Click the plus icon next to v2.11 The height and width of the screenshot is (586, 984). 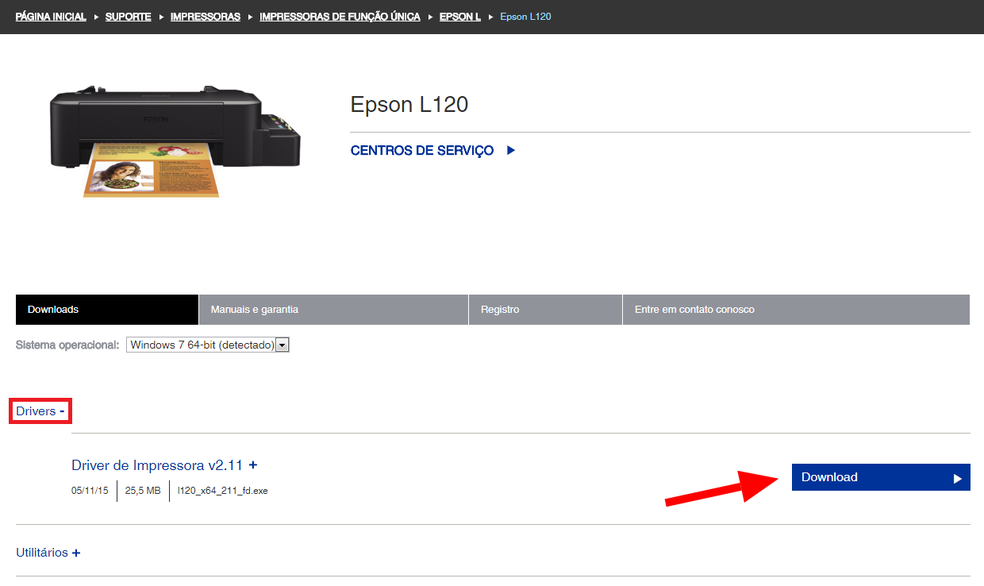(x=253, y=465)
